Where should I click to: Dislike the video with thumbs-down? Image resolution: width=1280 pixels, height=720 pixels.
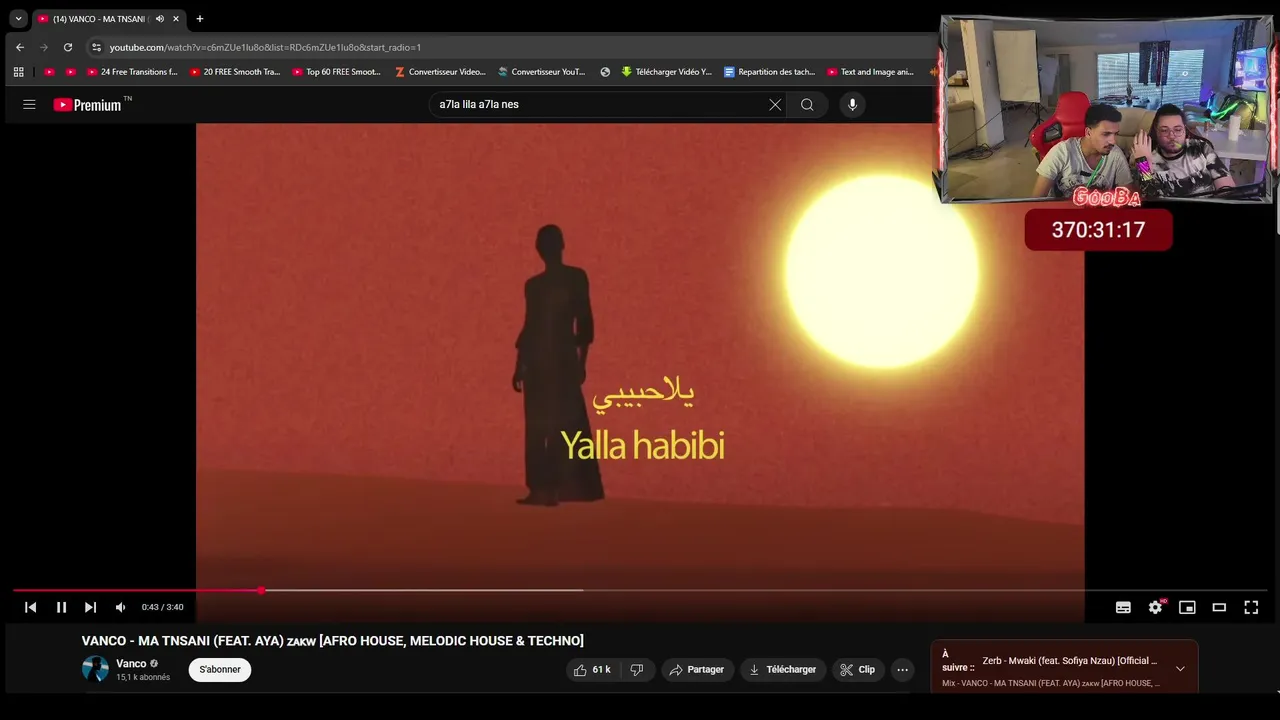(637, 670)
